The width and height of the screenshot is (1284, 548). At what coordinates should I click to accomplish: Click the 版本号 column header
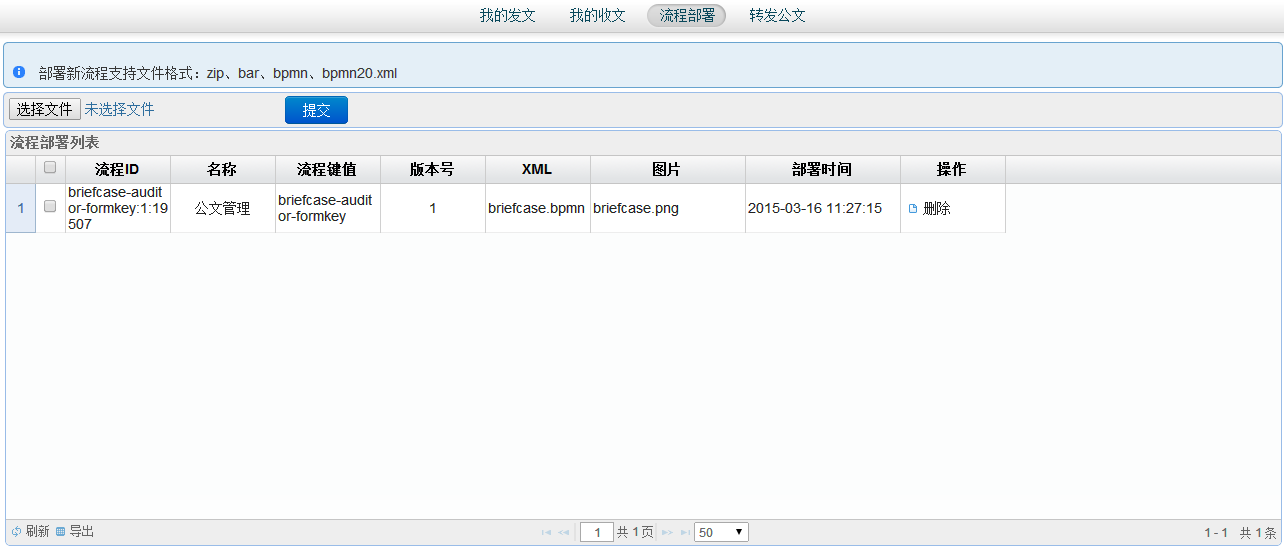click(432, 169)
